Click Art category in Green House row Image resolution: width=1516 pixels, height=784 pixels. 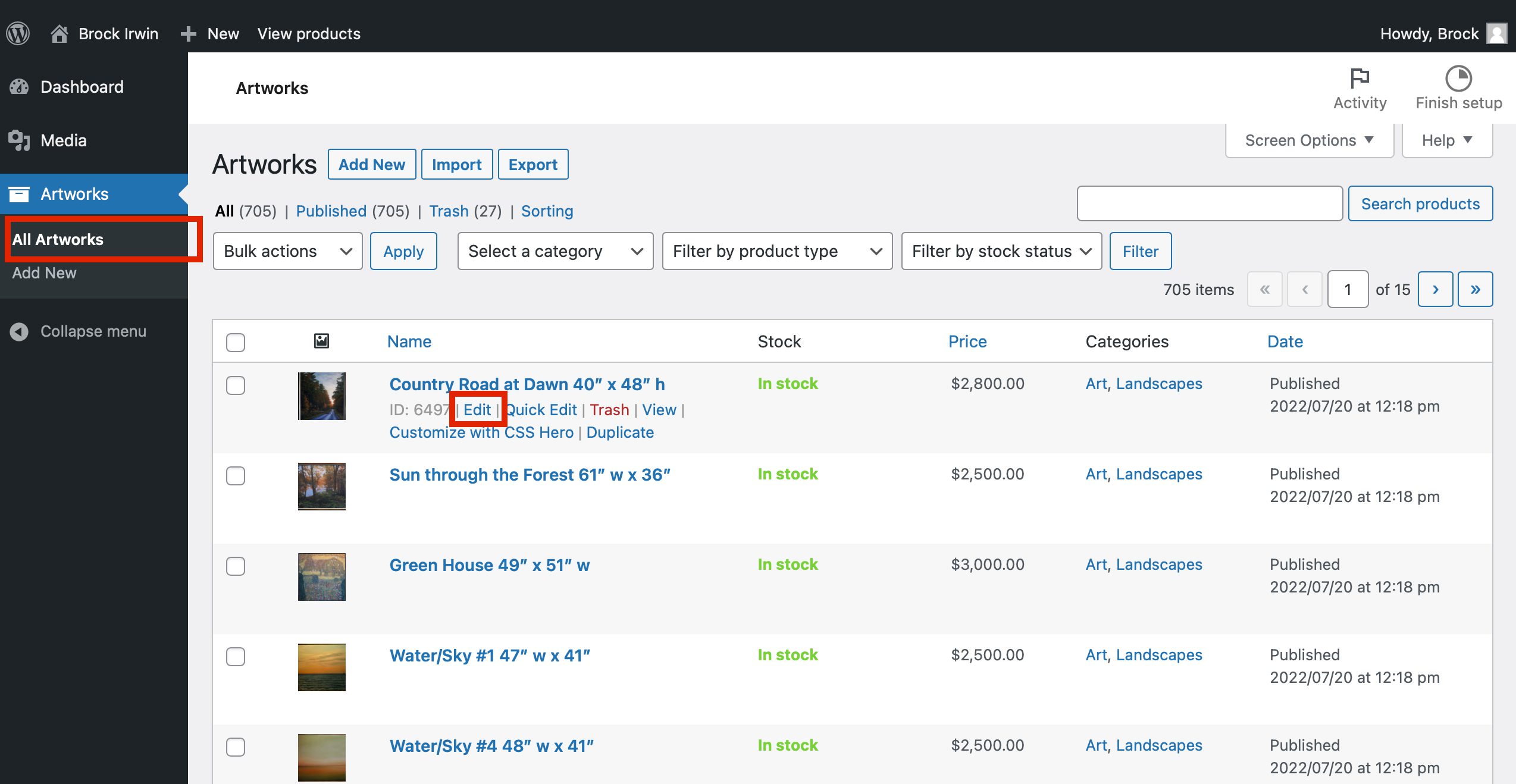click(x=1096, y=565)
